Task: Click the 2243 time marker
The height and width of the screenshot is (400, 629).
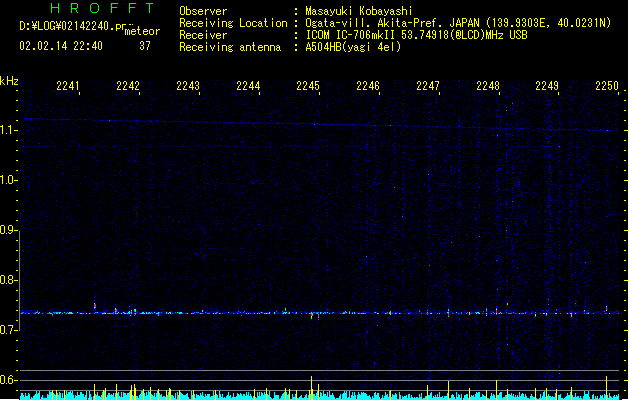Action: pos(188,86)
